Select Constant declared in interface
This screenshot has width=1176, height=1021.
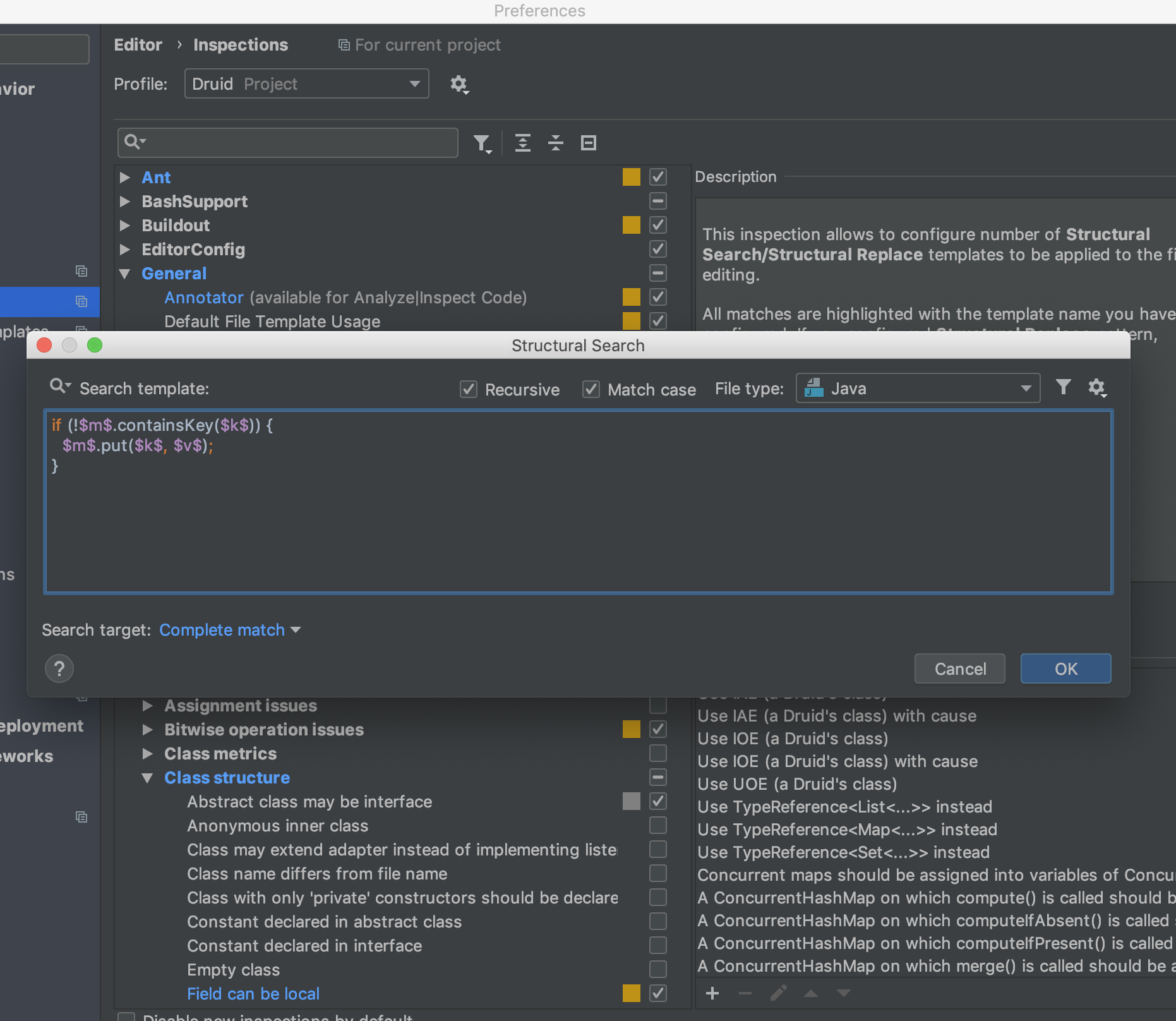coord(304,946)
